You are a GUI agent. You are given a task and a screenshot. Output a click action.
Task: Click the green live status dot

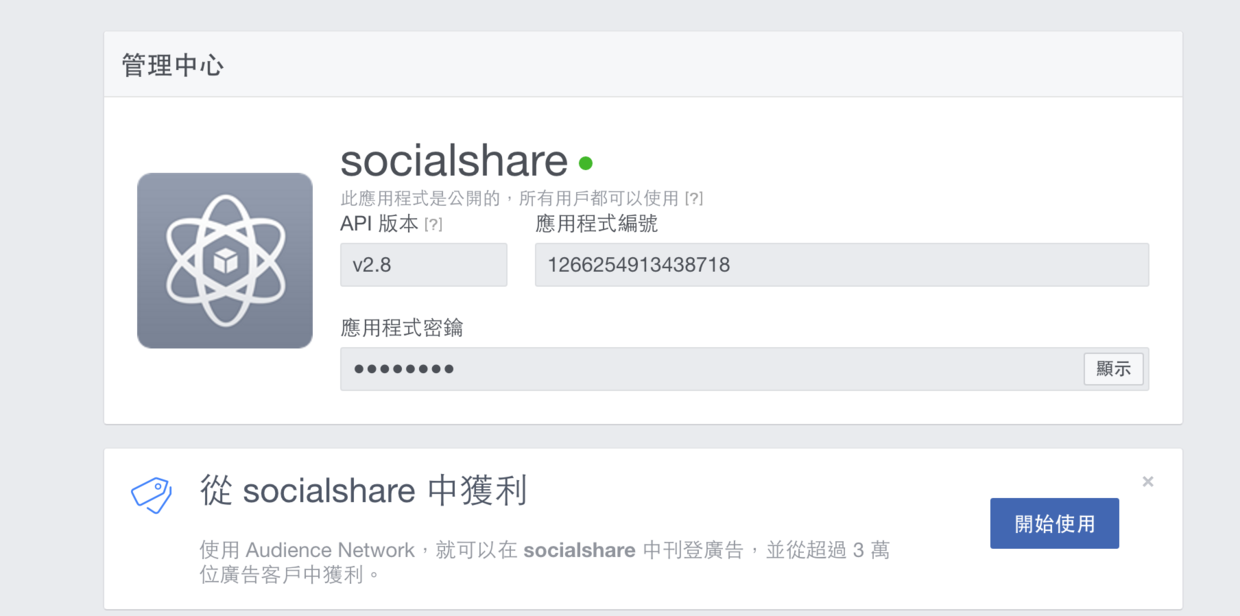(x=586, y=163)
